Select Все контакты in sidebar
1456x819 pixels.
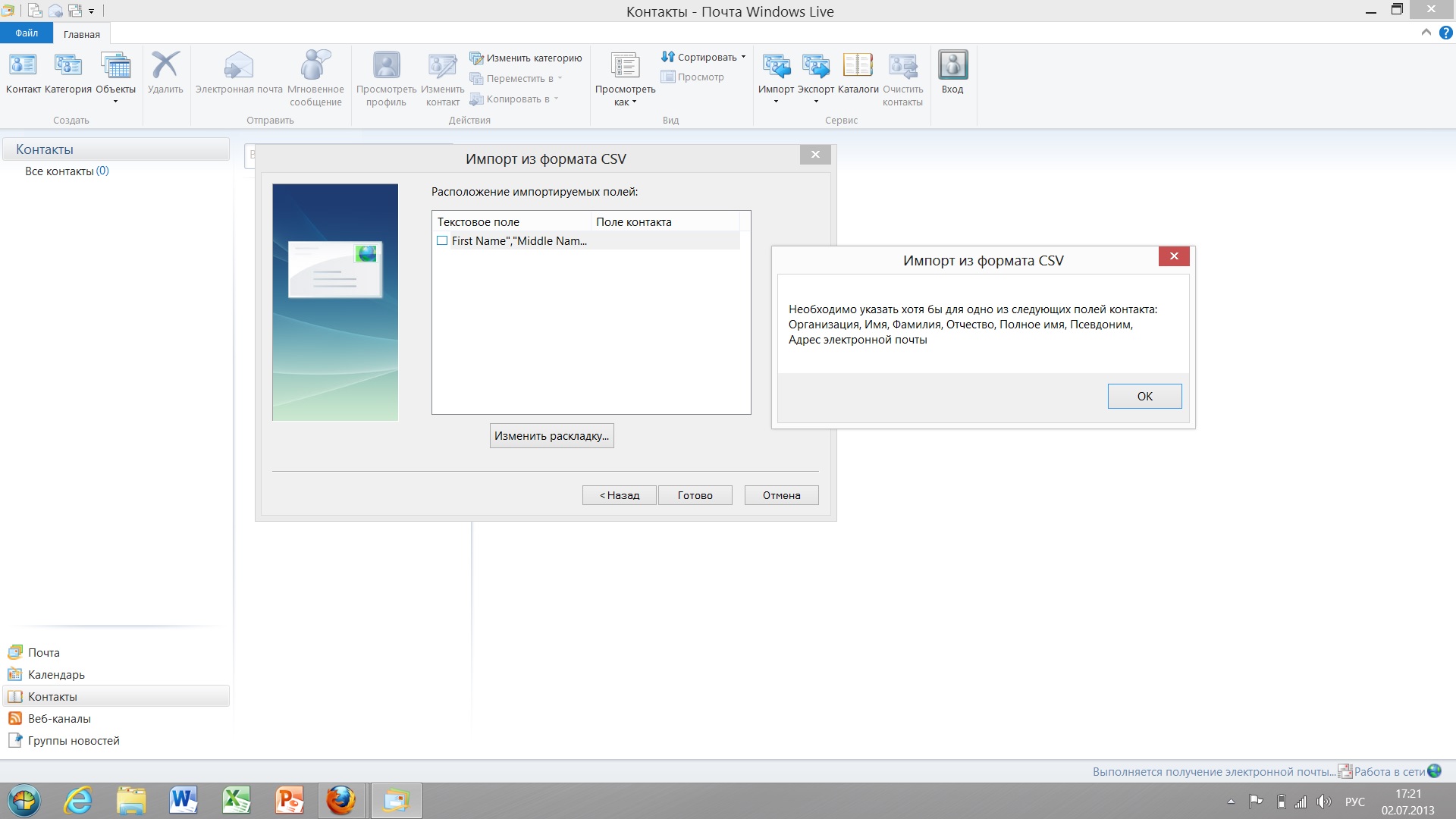[x=67, y=171]
